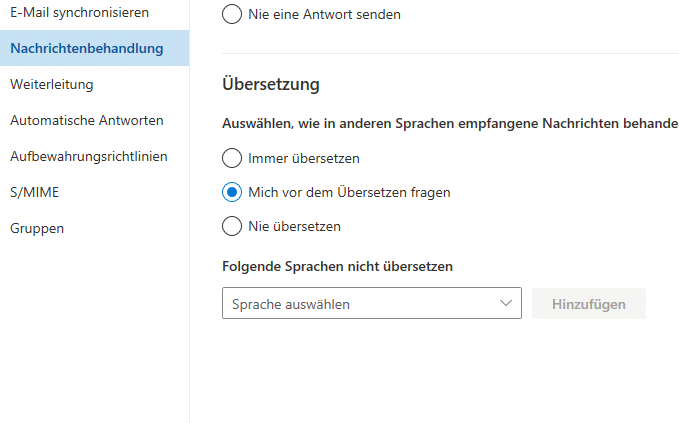Select the 'Mich vor dem Übersetzen fragen' radio circle
This screenshot has height=423, width=679.
232,192
